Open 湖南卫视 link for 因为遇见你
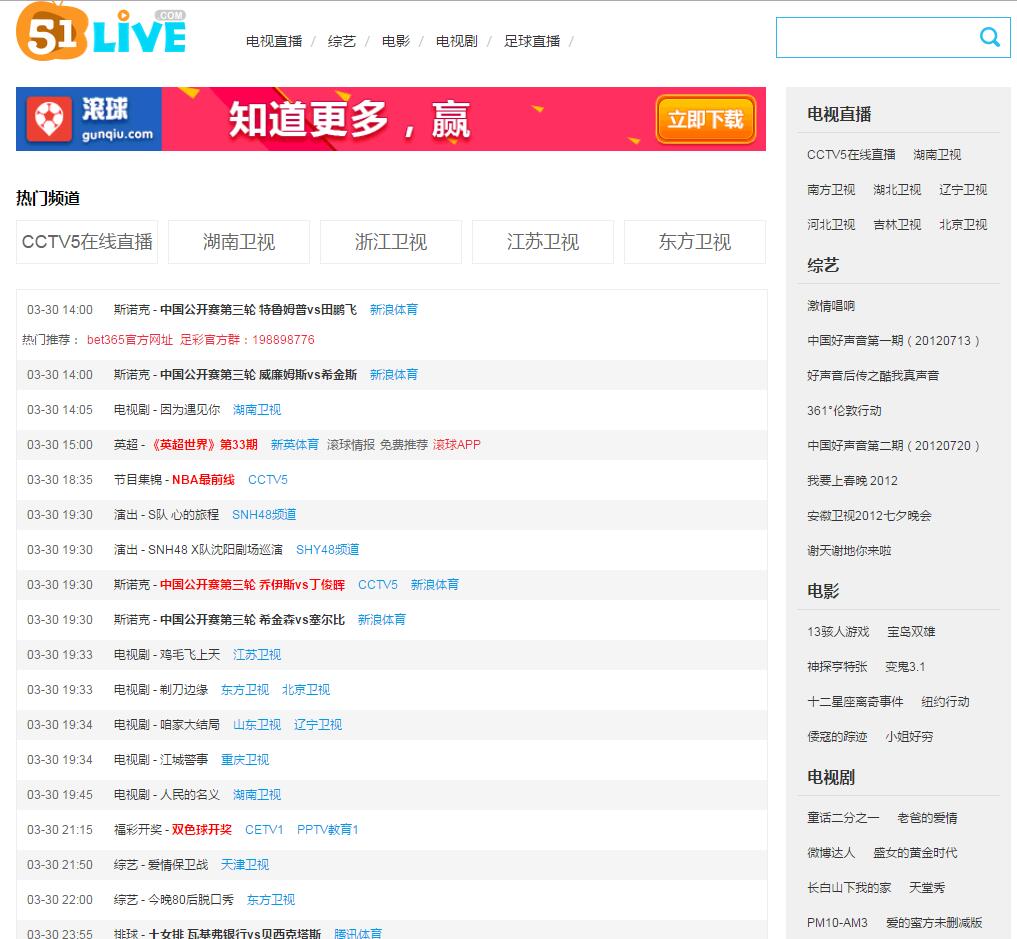 257,410
